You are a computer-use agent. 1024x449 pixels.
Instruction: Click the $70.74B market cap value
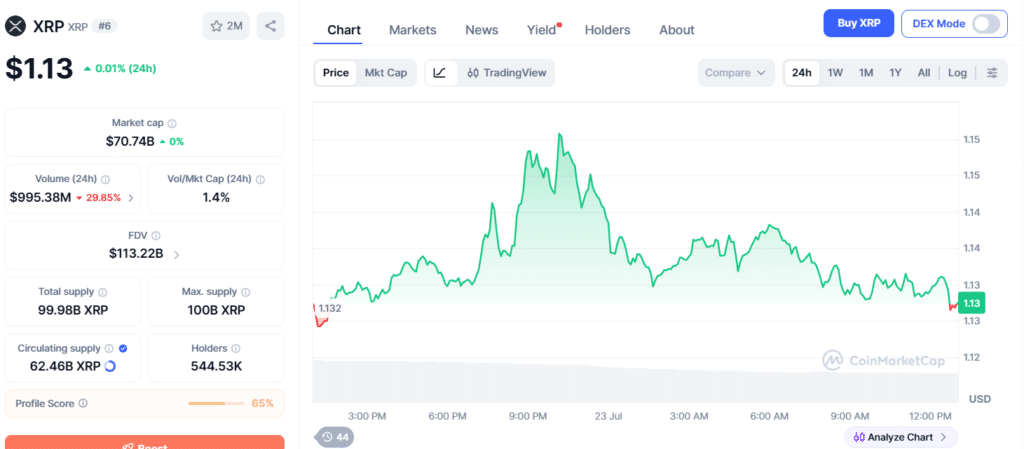(130, 141)
